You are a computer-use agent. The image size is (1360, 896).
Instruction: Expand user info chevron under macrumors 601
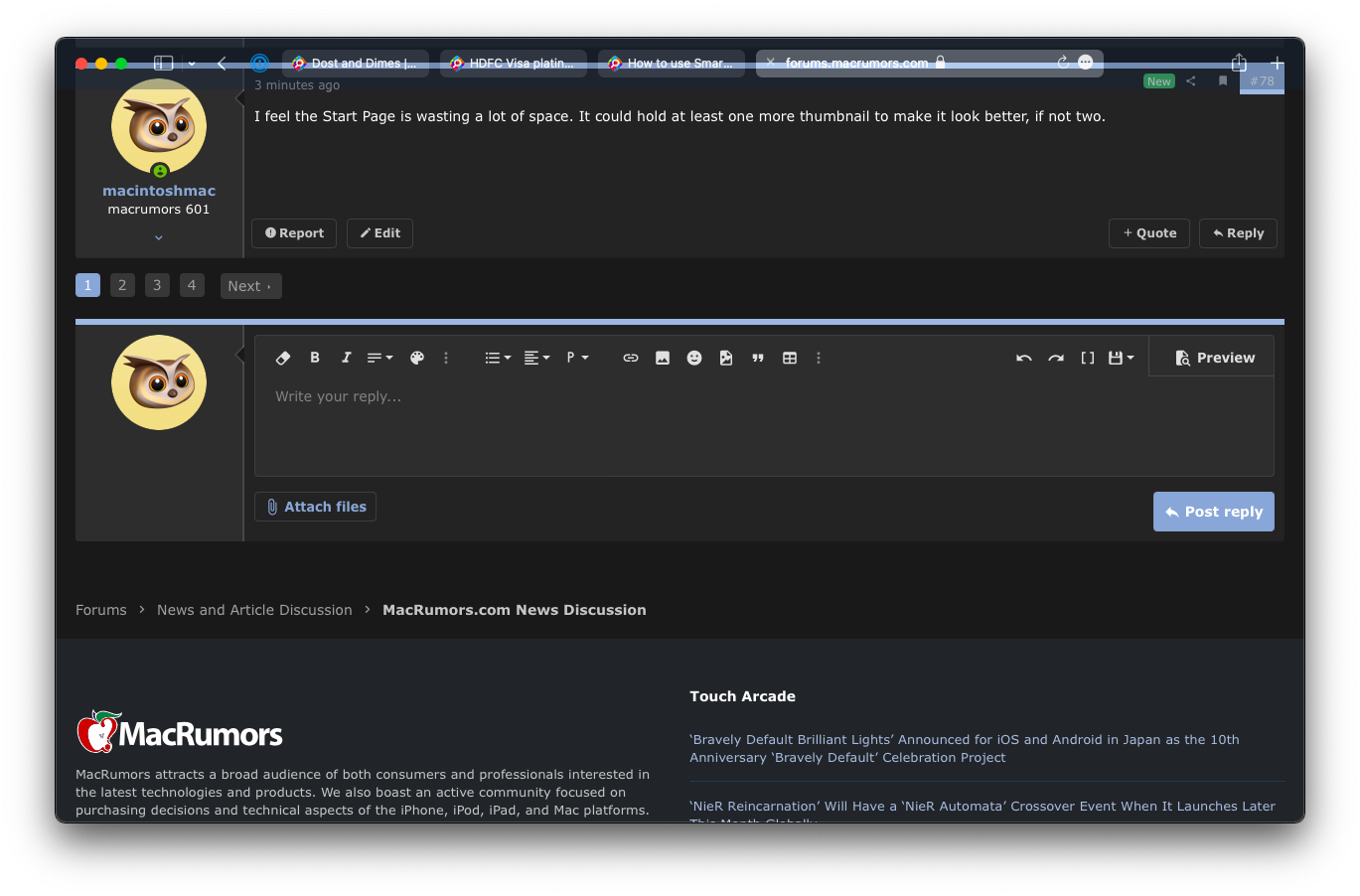(x=159, y=237)
